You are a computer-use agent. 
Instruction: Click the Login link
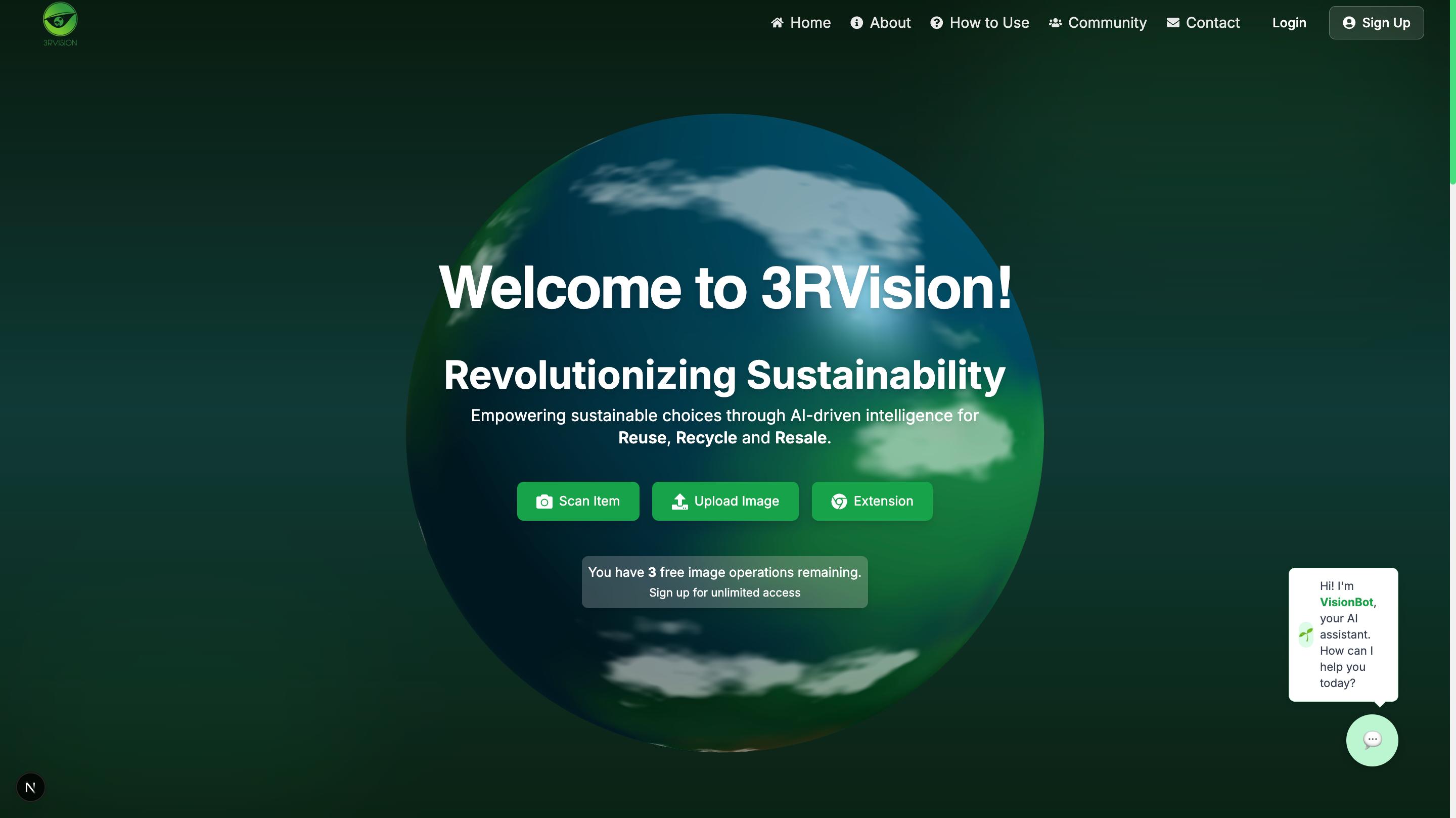tap(1289, 23)
